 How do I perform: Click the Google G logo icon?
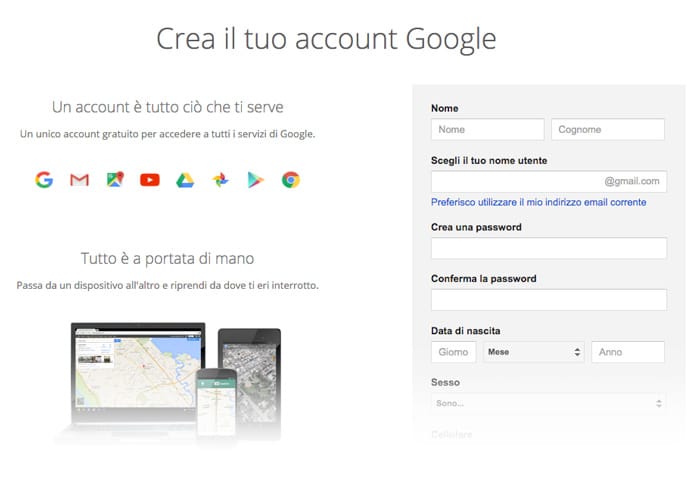click(44, 180)
